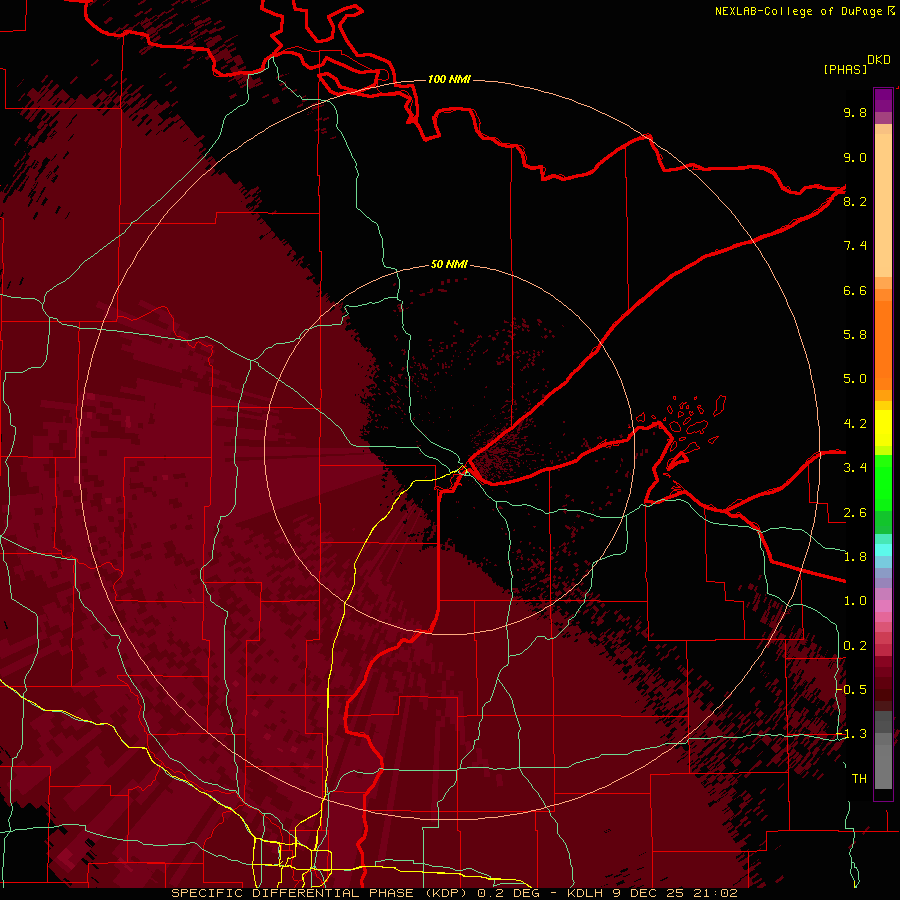The image size is (900, 900).
Task: Pick the orange segment of the color bar
Action: coord(883,344)
